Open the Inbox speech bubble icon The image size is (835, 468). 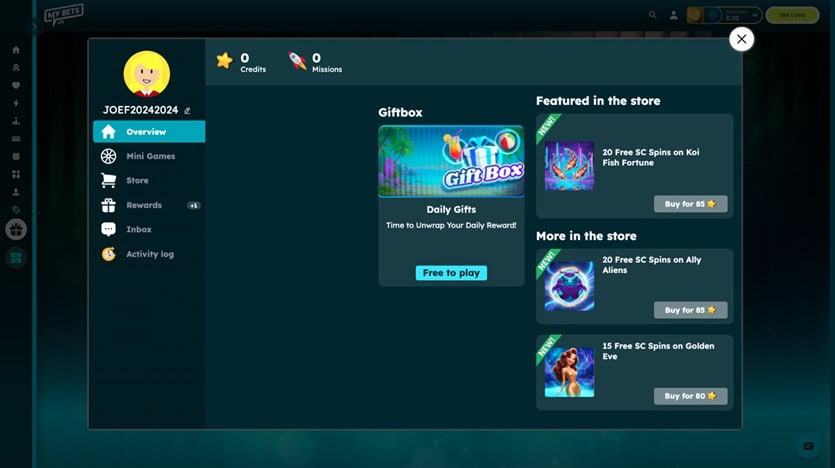click(x=109, y=229)
